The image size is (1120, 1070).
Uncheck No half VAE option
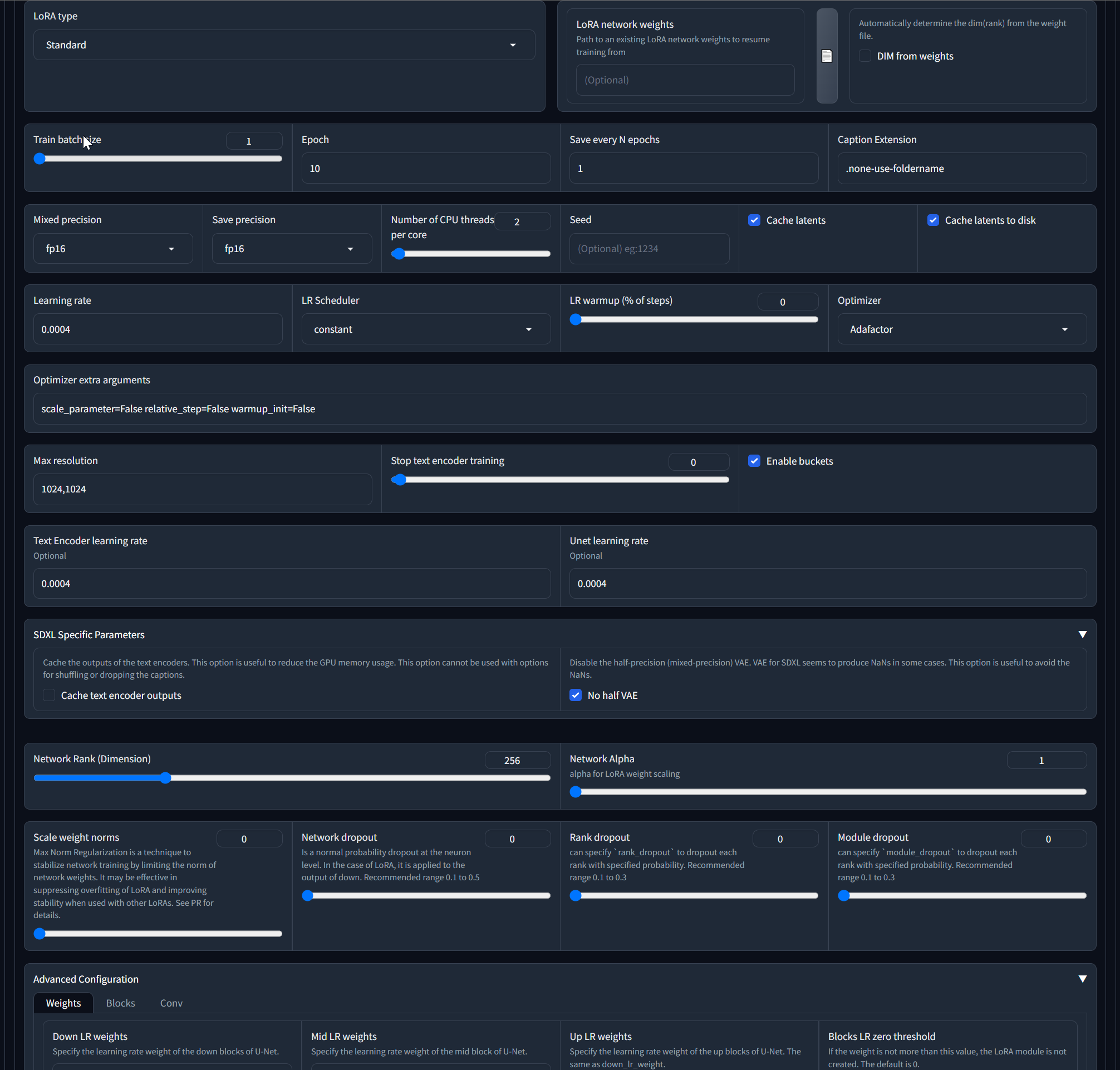click(576, 696)
